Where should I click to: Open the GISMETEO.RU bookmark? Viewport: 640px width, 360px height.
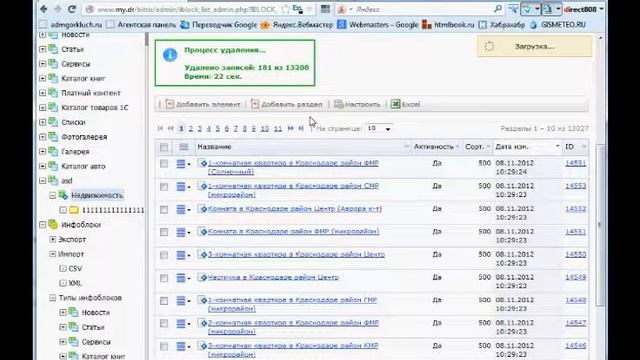(x=558, y=25)
